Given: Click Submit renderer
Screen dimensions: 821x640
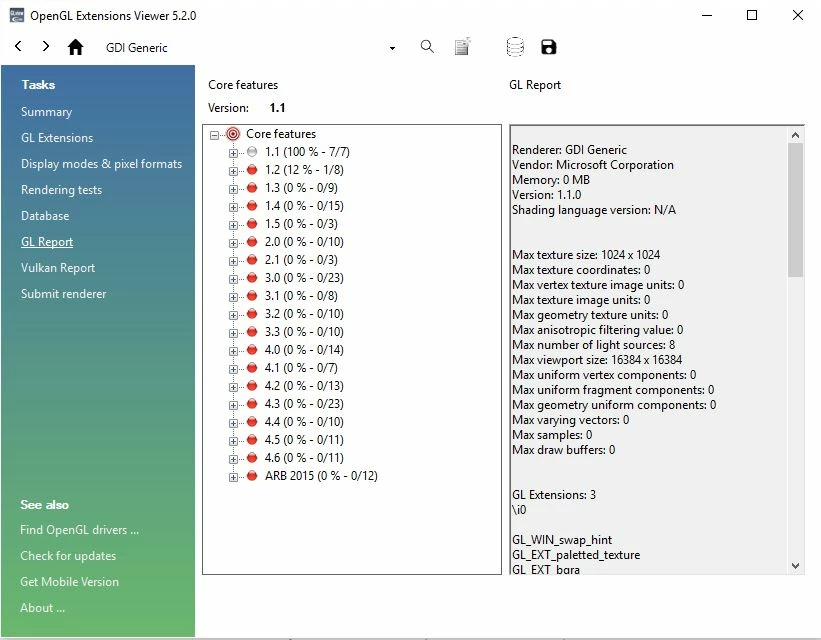Looking at the screenshot, I should coord(63,294).
